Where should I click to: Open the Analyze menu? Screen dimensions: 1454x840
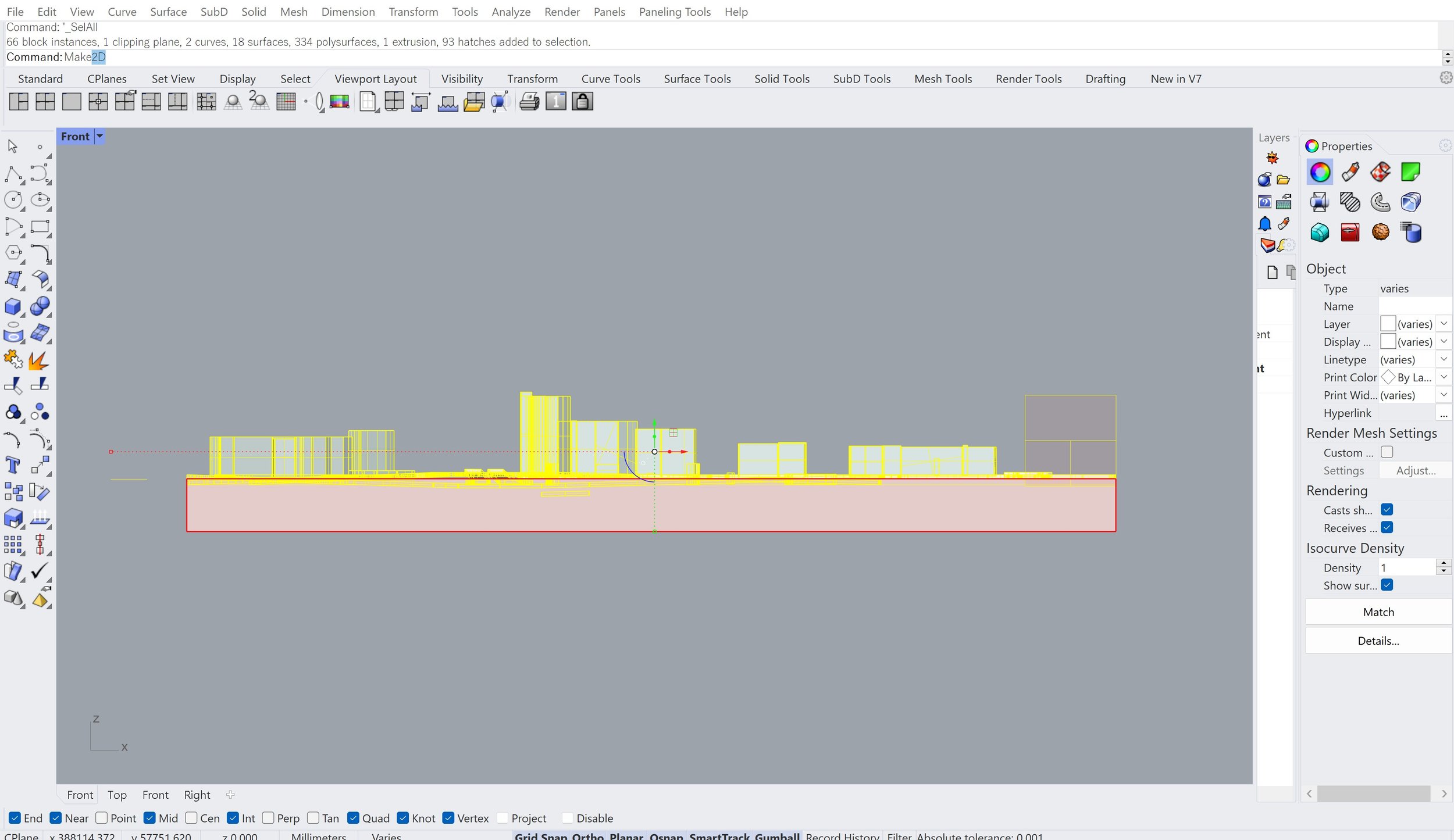pos(511,12)
